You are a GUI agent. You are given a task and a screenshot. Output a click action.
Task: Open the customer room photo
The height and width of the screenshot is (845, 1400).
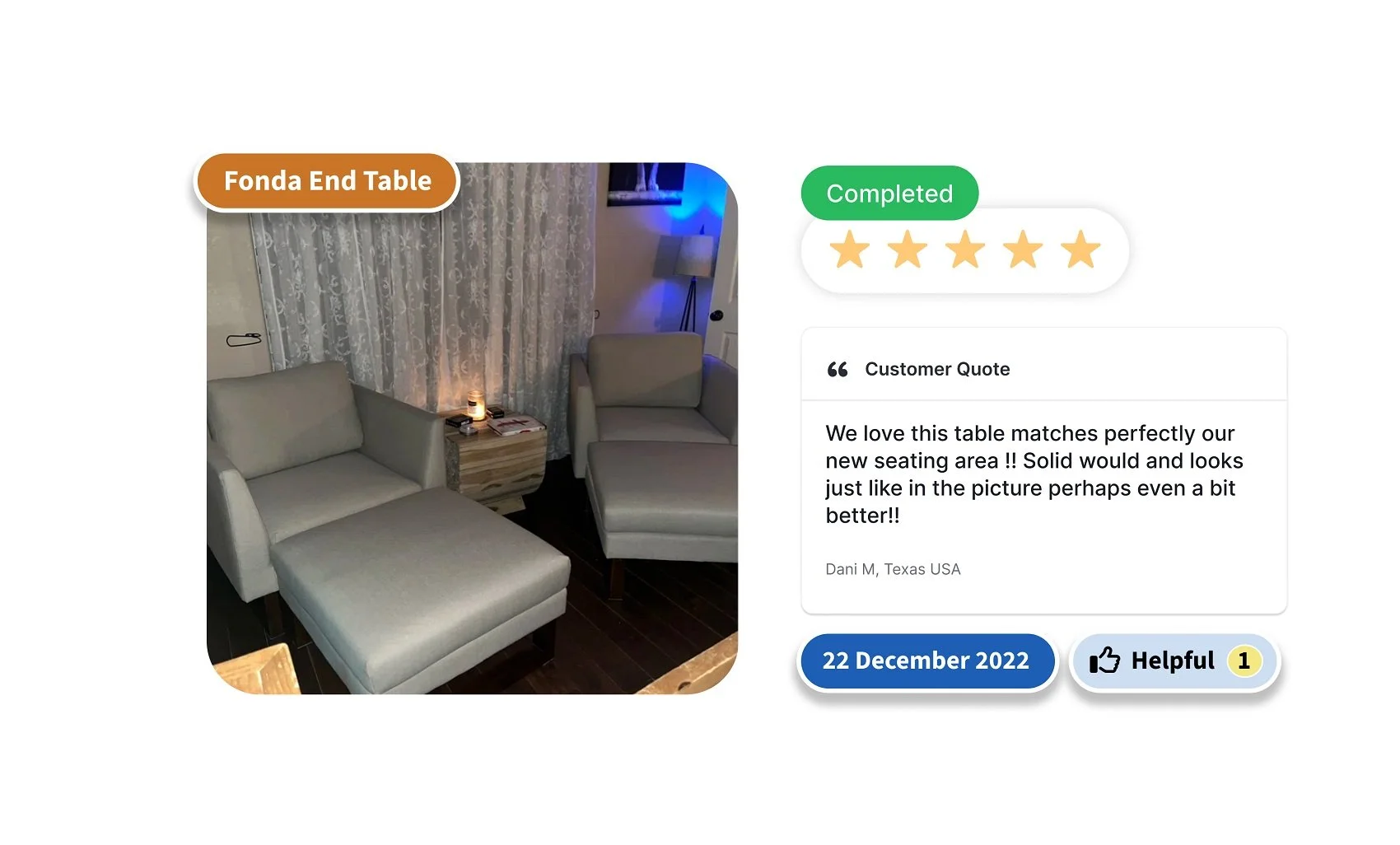(472, 428)
